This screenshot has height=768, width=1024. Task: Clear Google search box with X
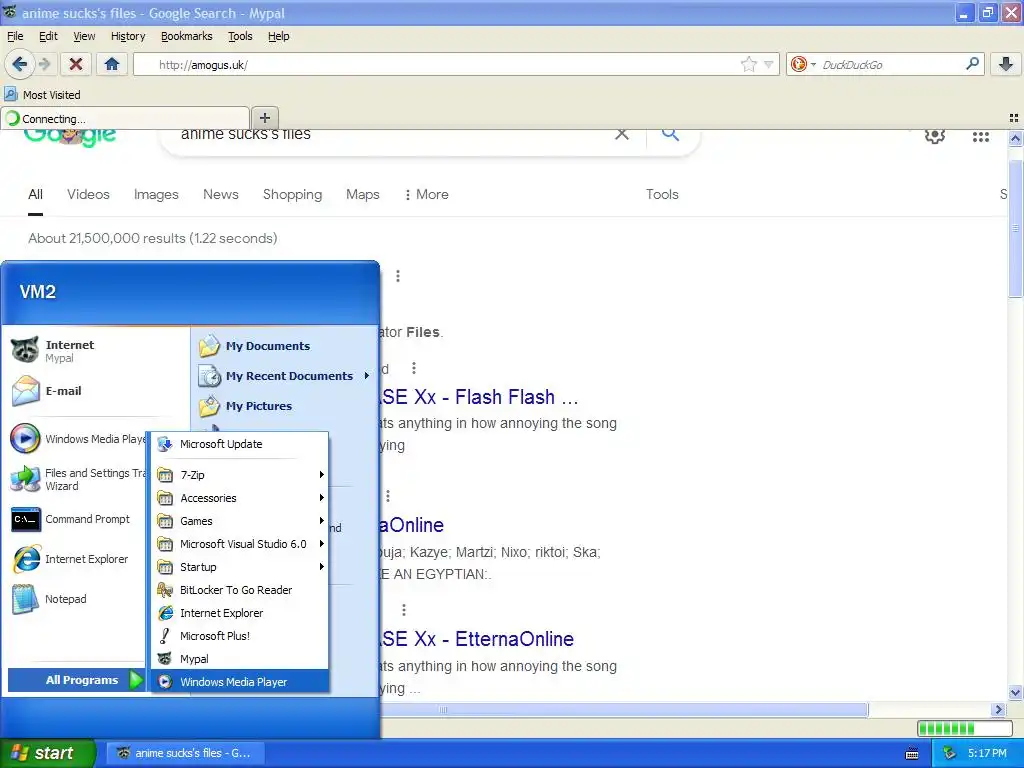[622, 135]
